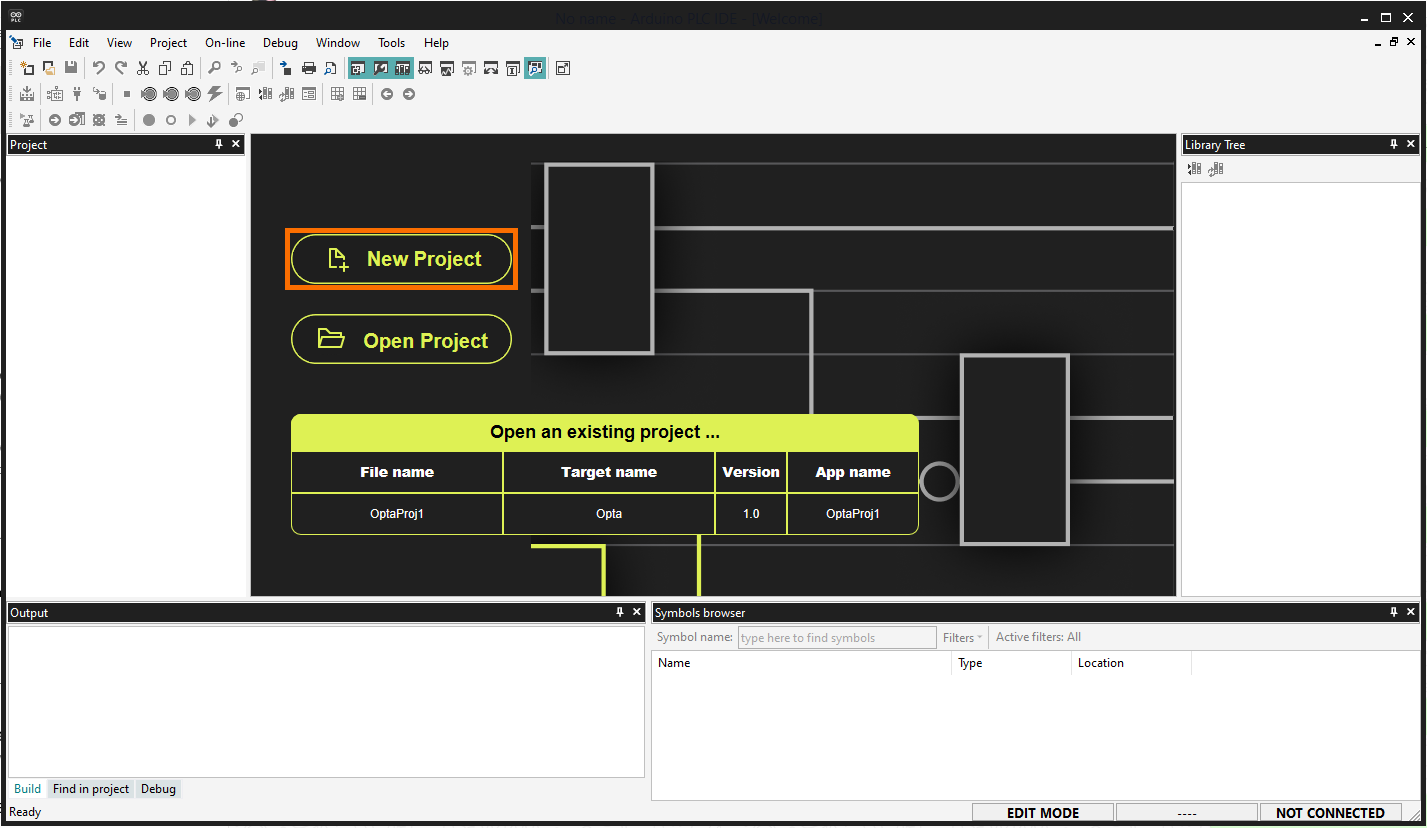Click the play triangle debug icon
This screenshot has width=1427, height=828.
click(x=193, y=120)
